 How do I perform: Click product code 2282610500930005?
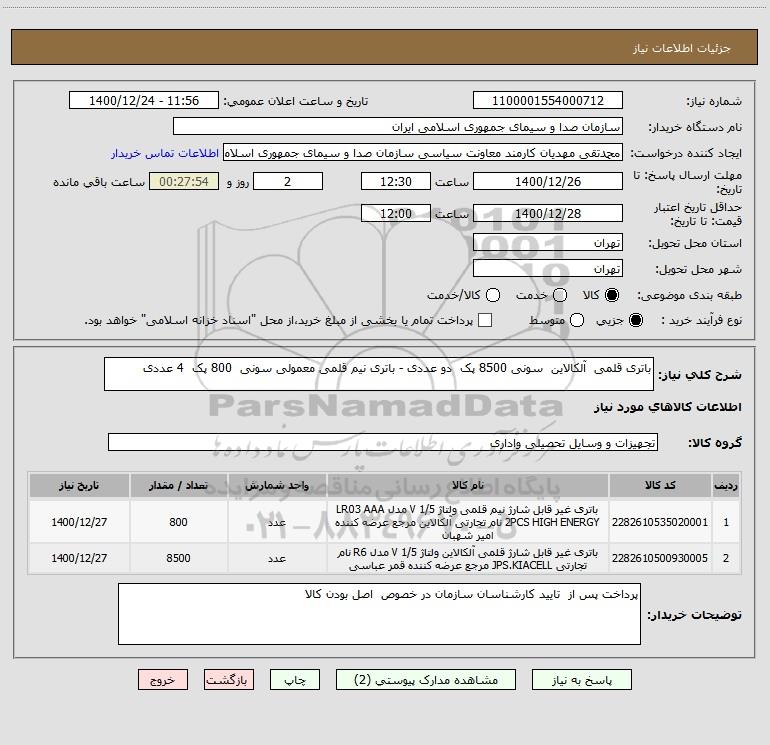660,558
